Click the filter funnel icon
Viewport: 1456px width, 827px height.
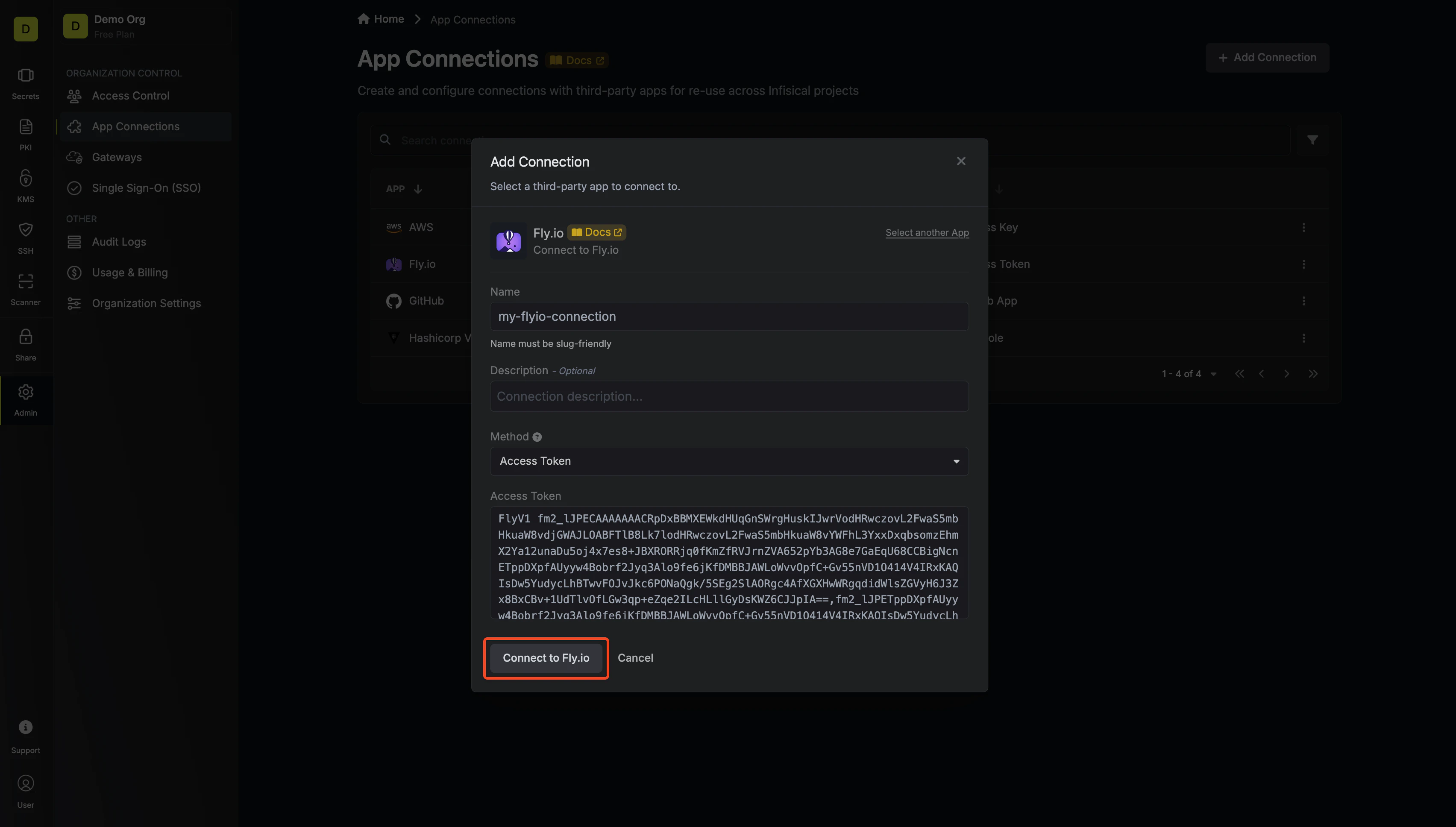1312,140
